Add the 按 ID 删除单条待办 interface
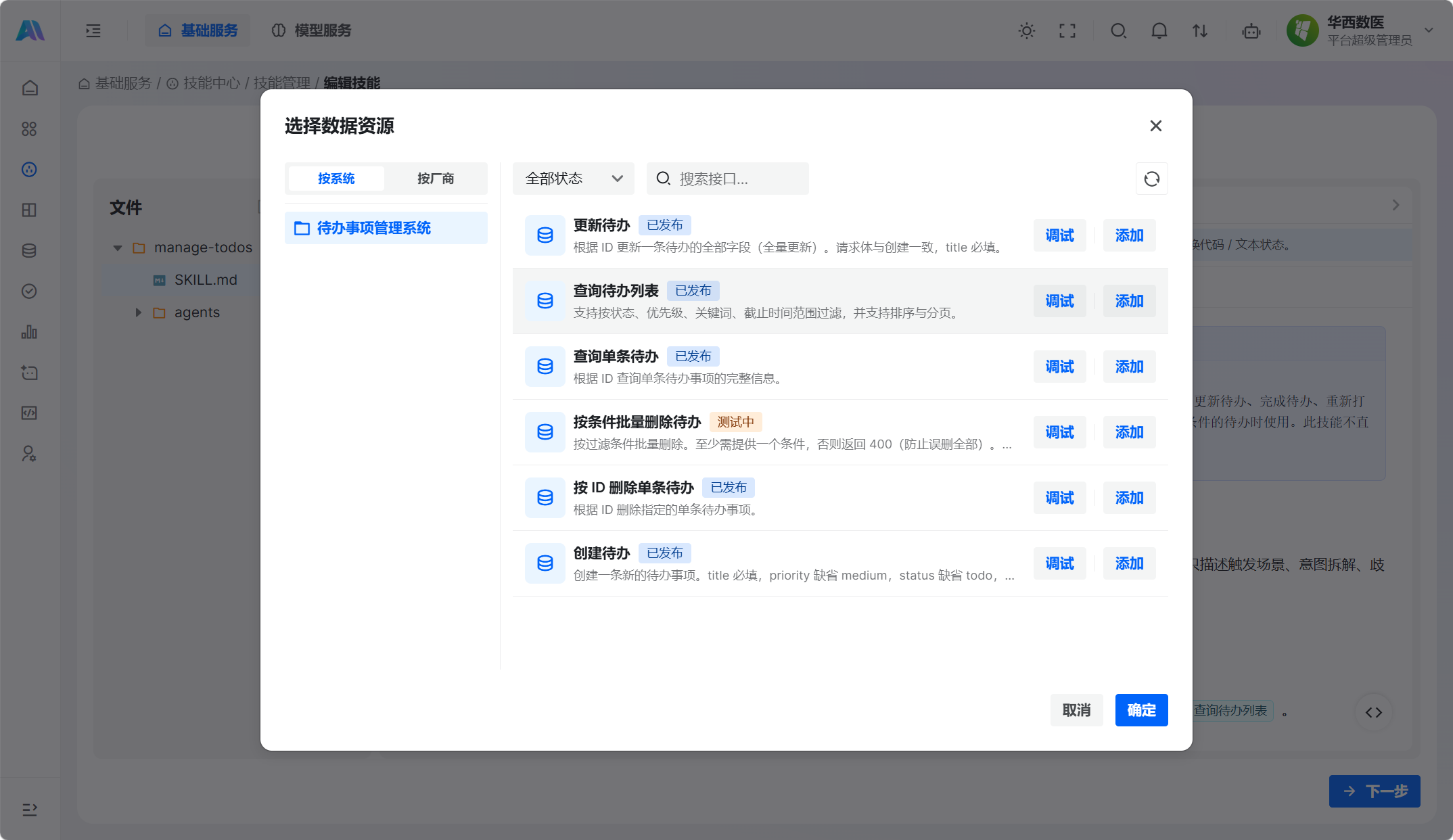The width and height of the screenshot is (1453, 840). [x=1130, y=498]
